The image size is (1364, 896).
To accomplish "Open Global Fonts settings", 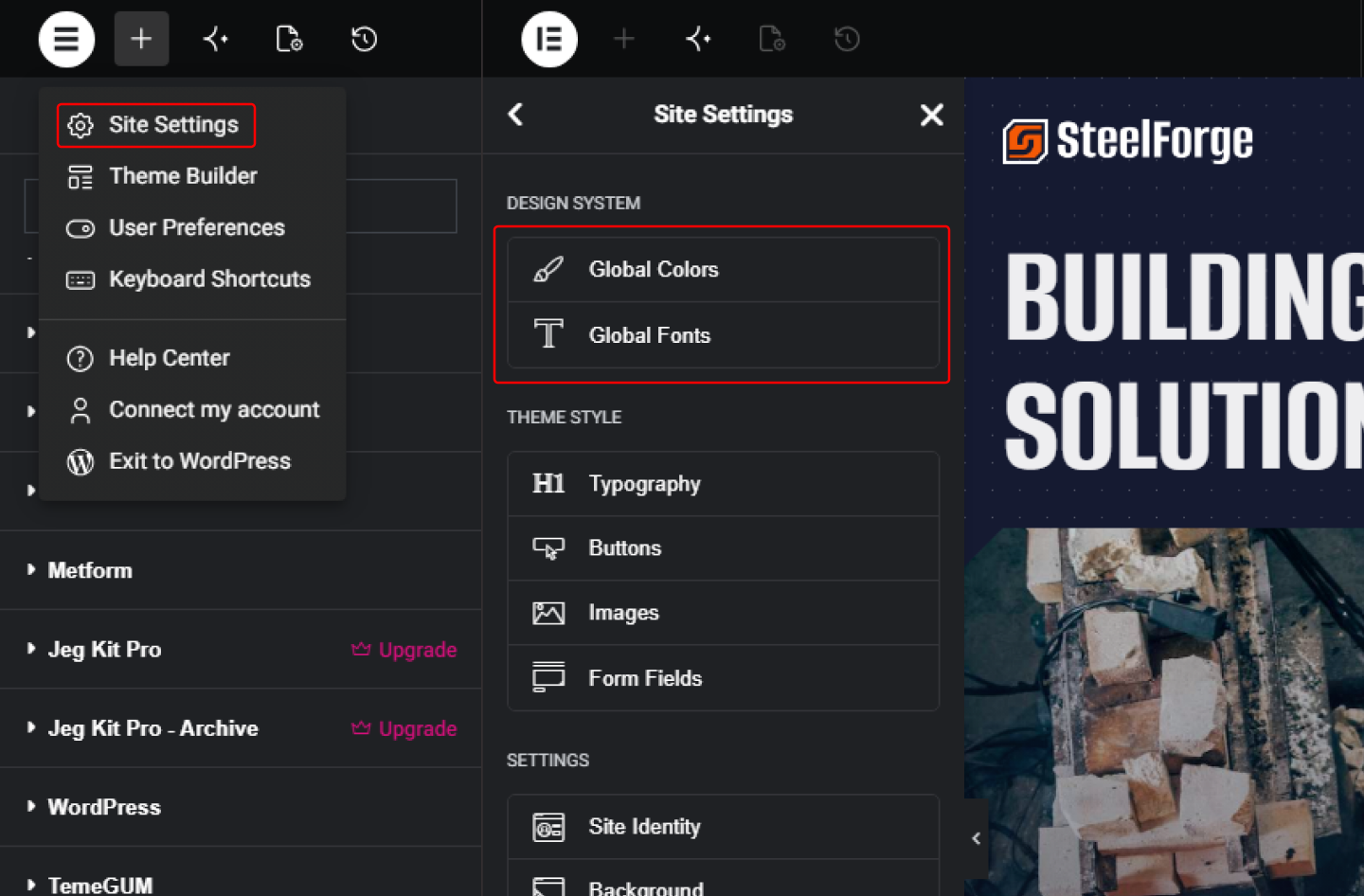I will (x=723, y=335).
